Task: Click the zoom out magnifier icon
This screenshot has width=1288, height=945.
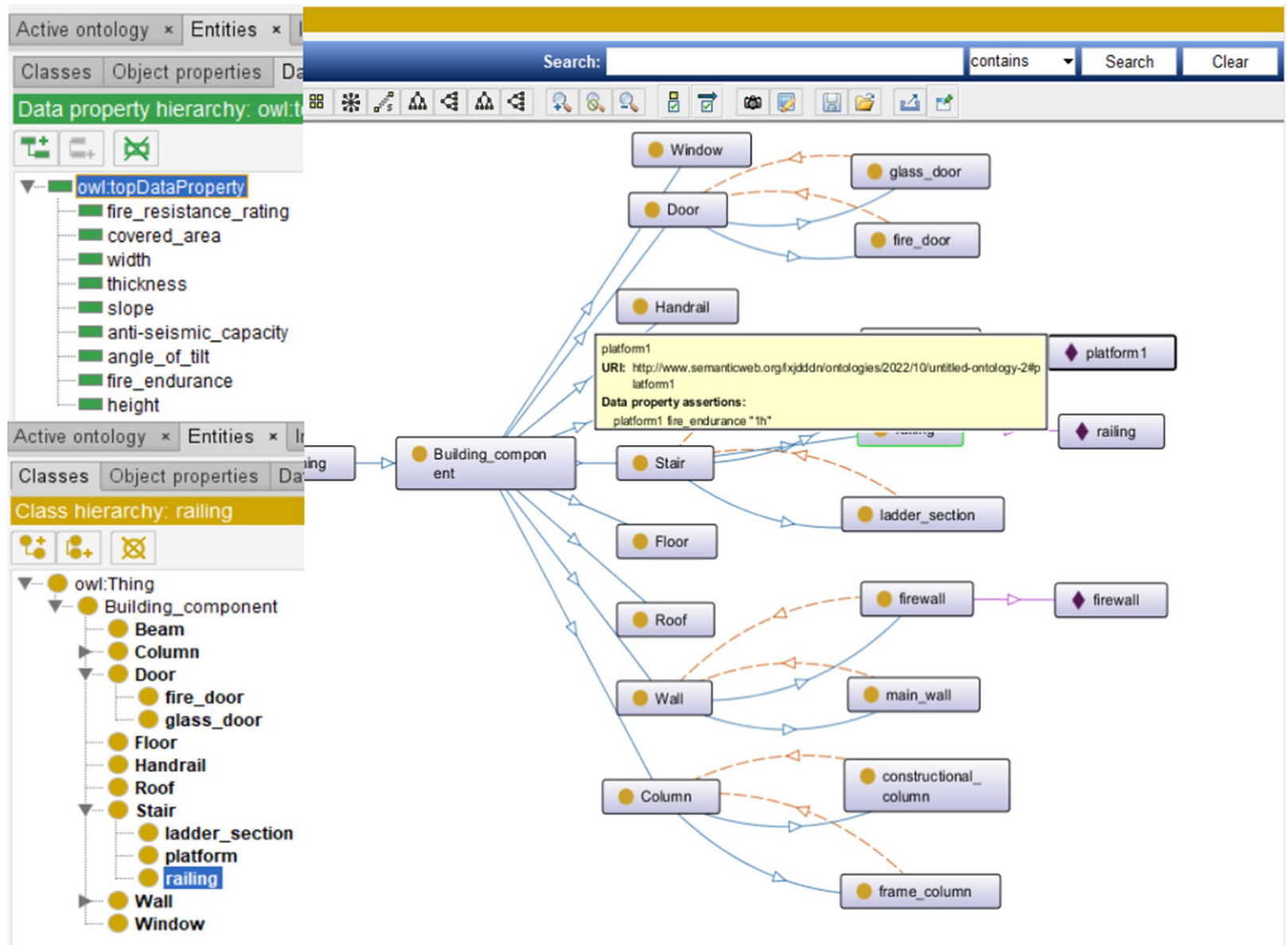Action: pos(628,103)
